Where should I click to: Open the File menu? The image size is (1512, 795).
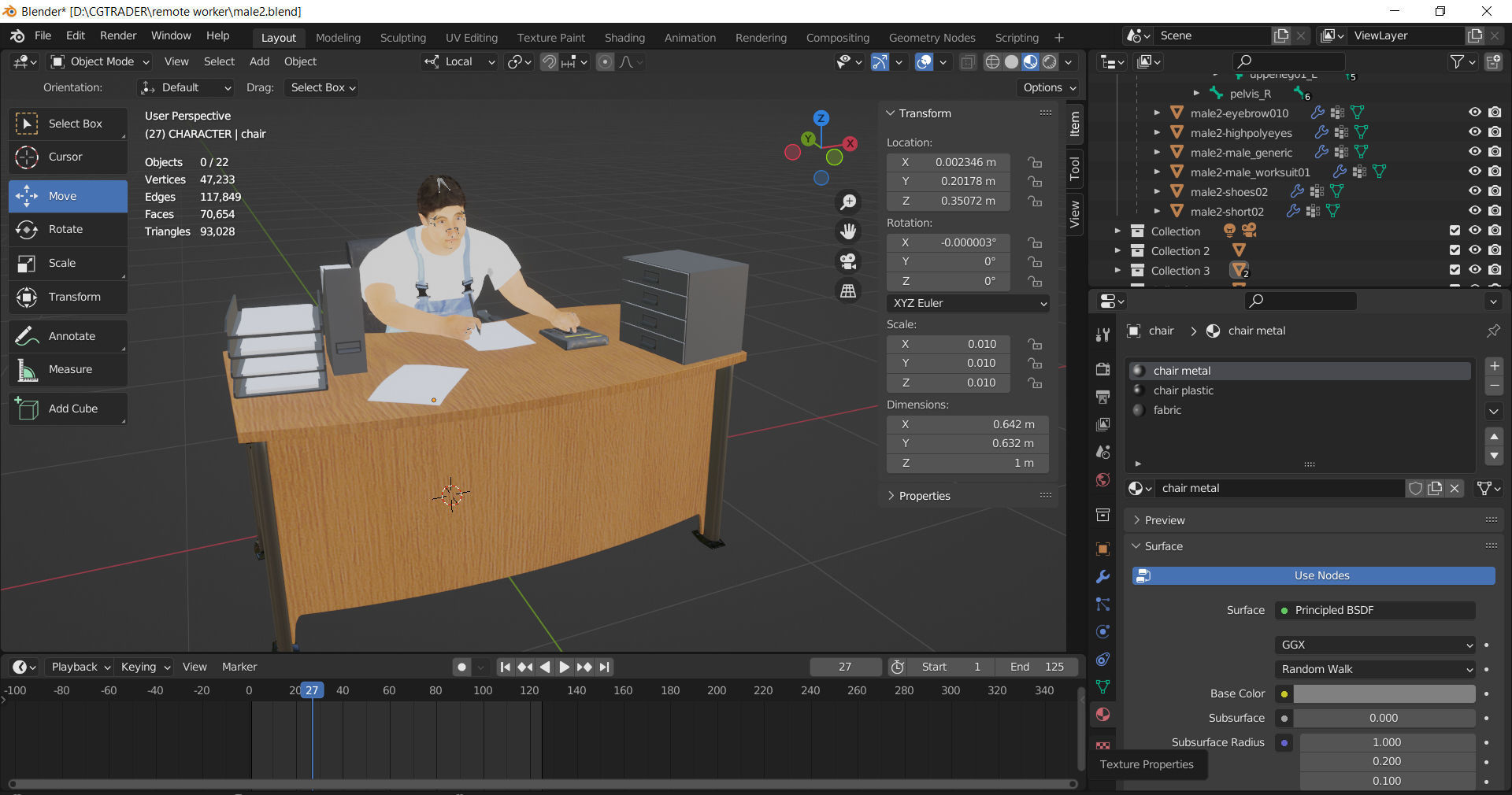point(43,35)
